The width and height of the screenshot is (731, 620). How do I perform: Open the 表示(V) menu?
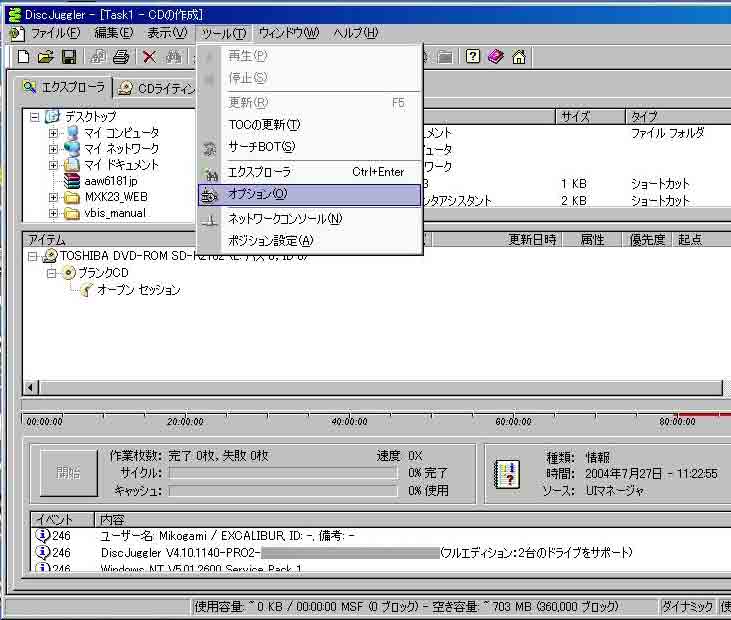[167, 33]
